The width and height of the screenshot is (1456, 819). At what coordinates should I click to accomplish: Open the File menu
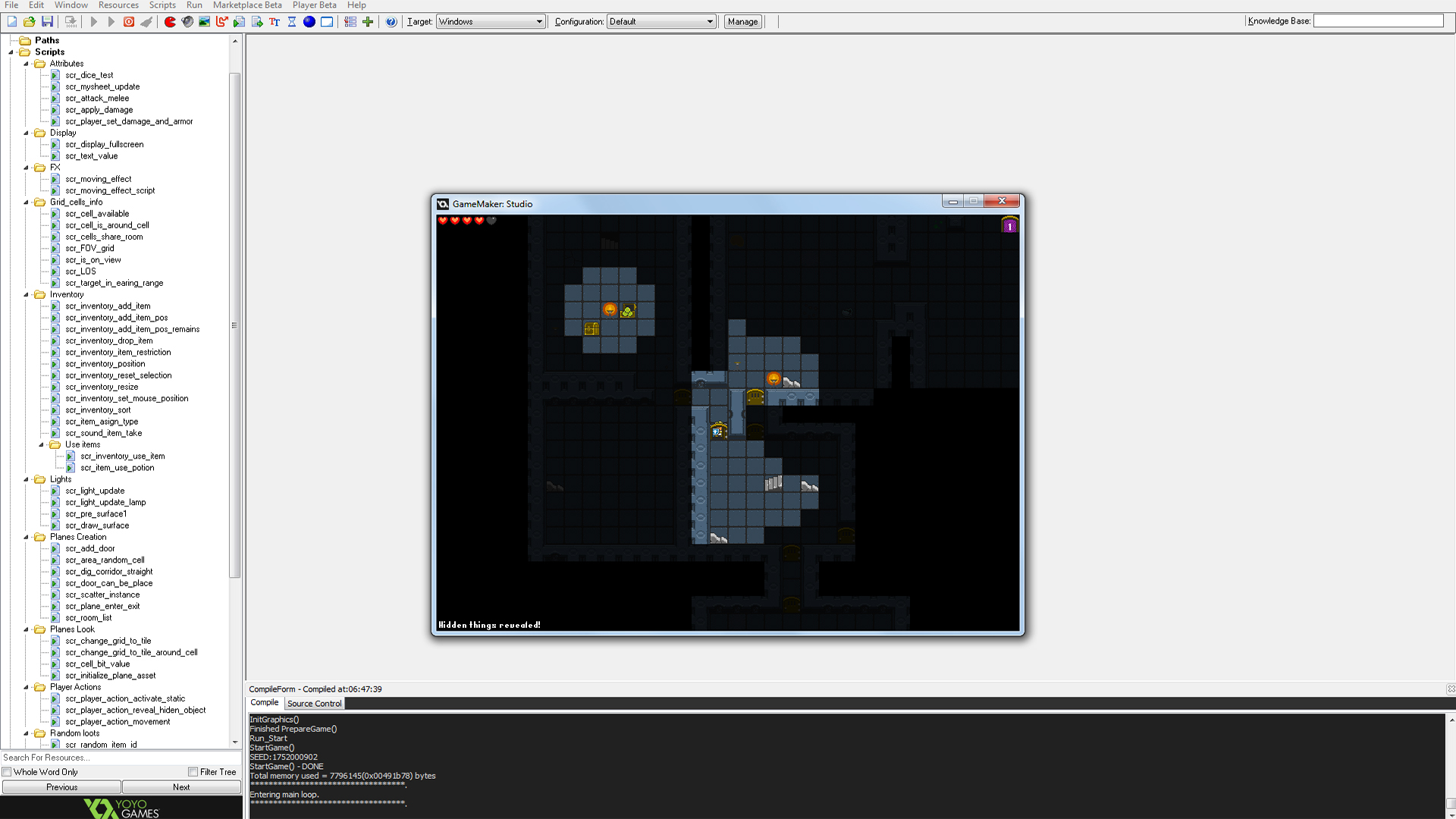pos(11,5)
